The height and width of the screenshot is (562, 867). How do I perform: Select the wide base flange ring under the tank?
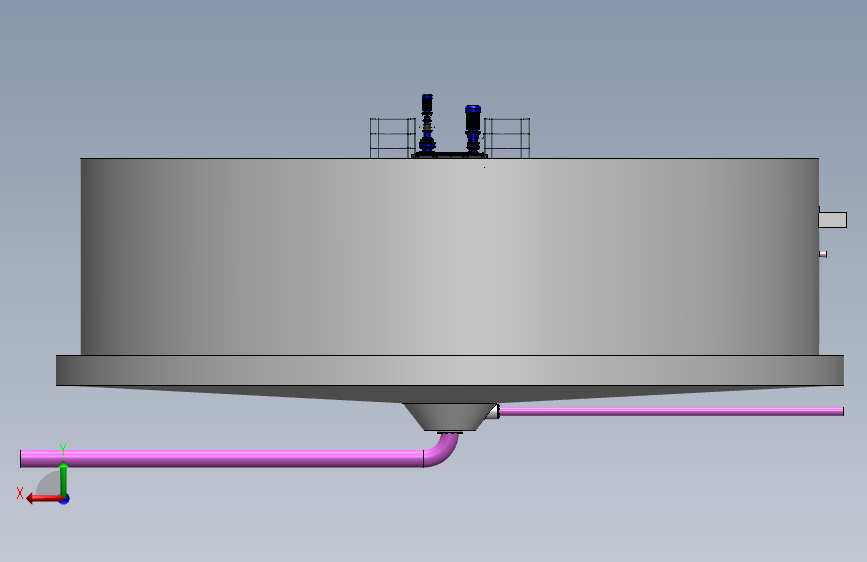(x=450, y=371)
